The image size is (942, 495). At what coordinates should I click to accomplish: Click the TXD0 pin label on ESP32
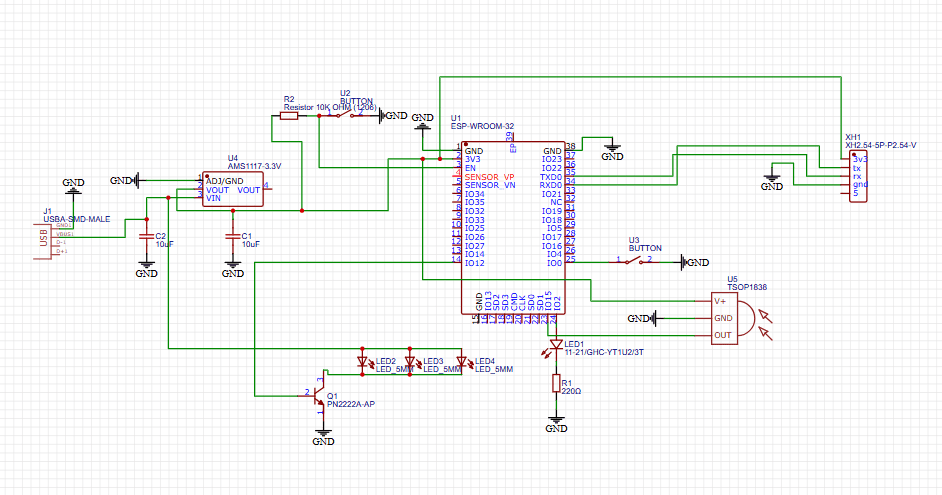[550, 177]
